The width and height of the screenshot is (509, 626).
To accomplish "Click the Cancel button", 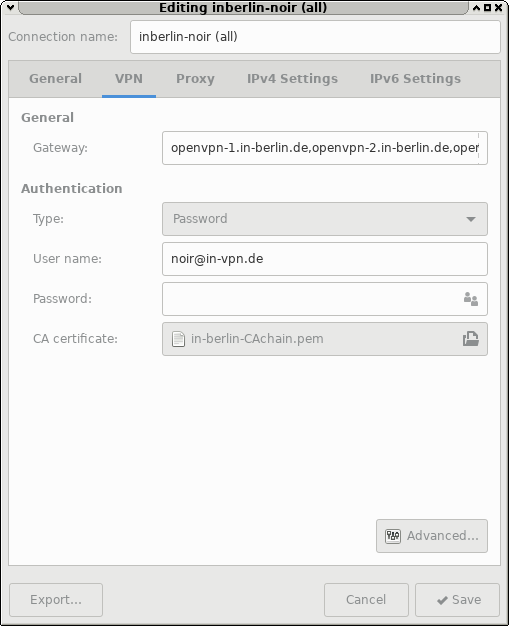I will coord(366,600).
